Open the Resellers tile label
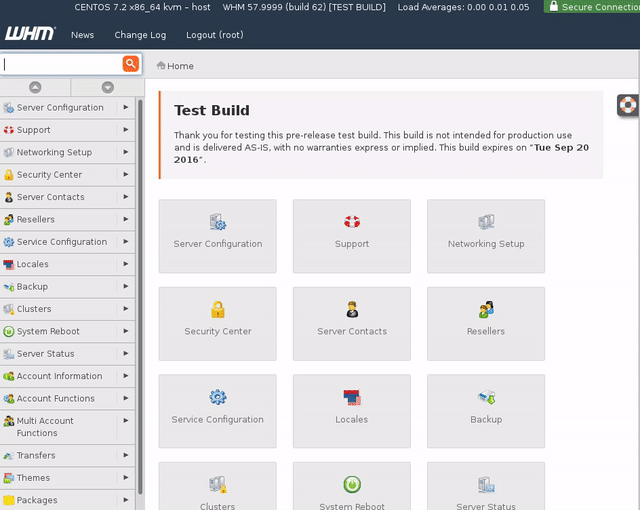The image size is (640, 510). pyautogui.click(x=486, y=331)
